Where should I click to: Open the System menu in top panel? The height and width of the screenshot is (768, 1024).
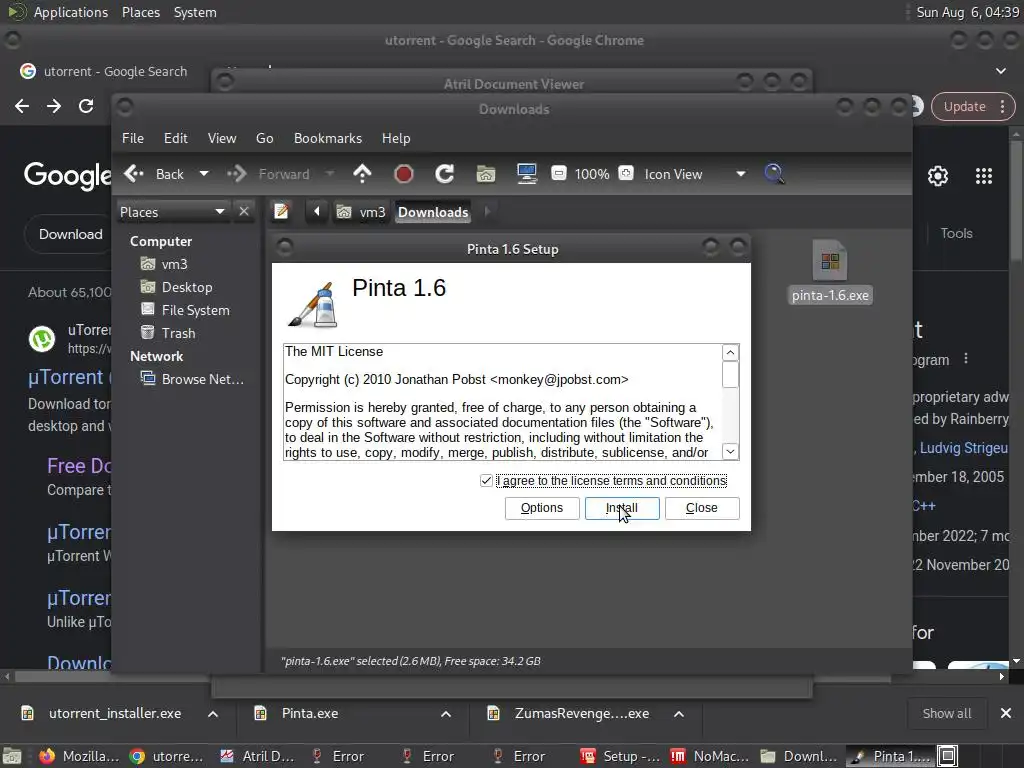click(x=195, y=12)
